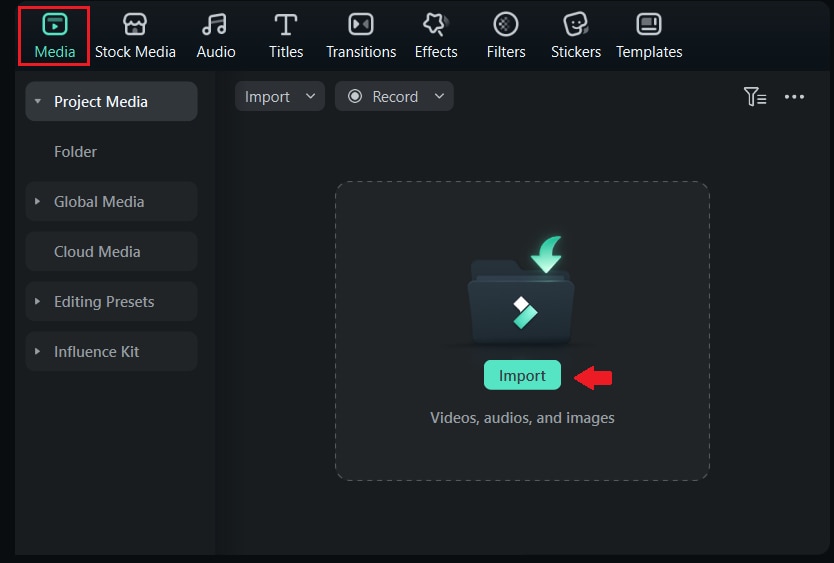Open the Titles tab
This screenshot has height=563, width=834.
pos(286,36)
